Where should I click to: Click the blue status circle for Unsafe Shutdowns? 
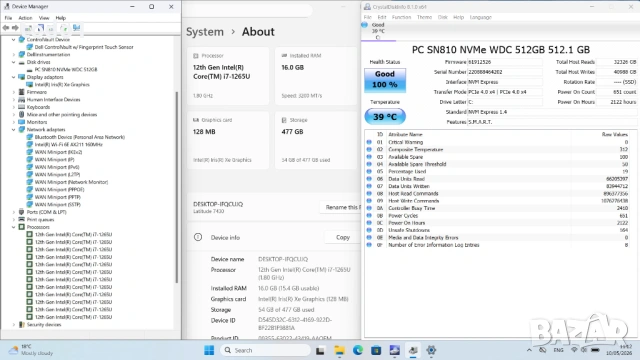click(x=369, y=230)
